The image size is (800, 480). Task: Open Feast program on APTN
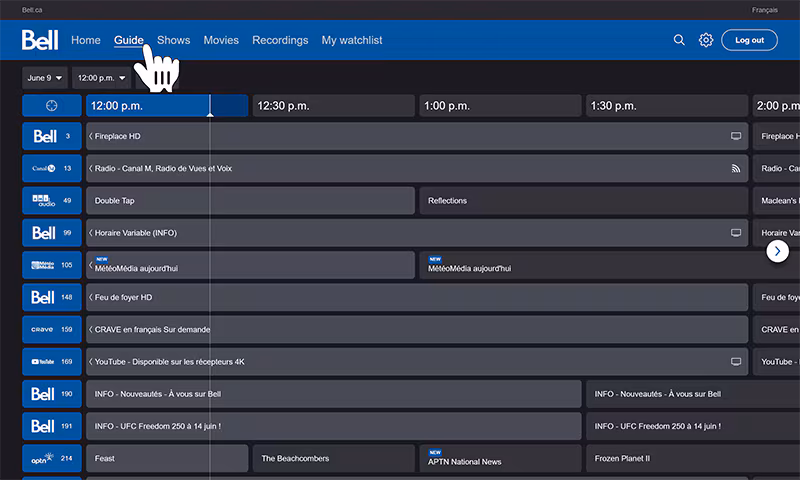(x=167, y=458)
